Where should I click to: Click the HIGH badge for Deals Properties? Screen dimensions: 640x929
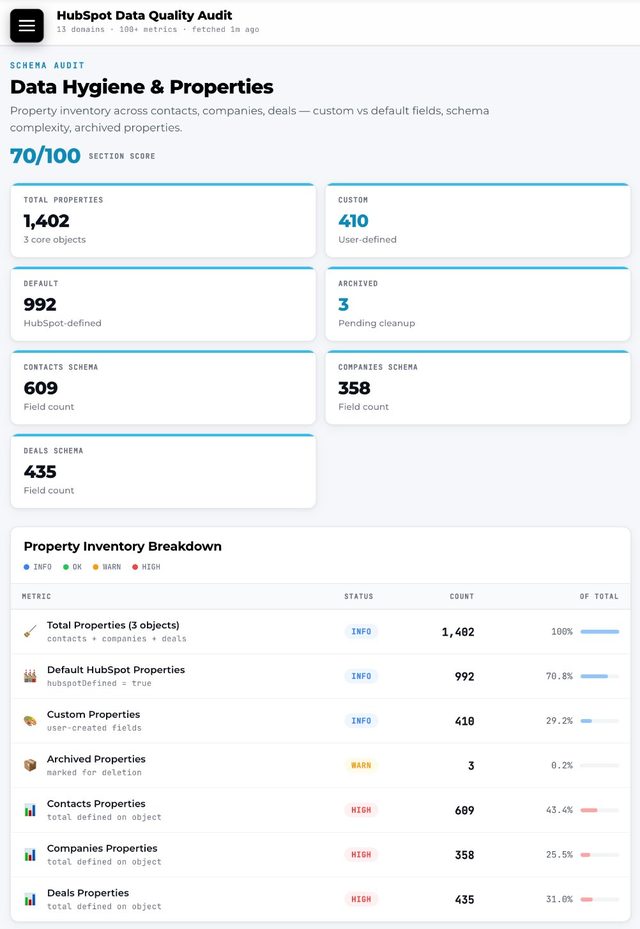click(x=361, y=899)
